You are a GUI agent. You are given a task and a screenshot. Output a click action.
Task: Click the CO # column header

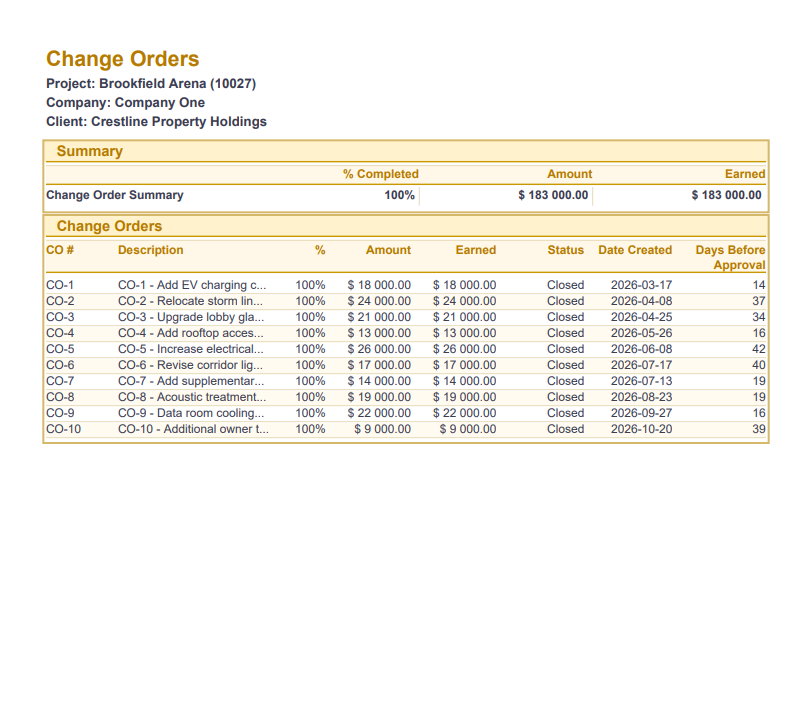click(60, 250)
